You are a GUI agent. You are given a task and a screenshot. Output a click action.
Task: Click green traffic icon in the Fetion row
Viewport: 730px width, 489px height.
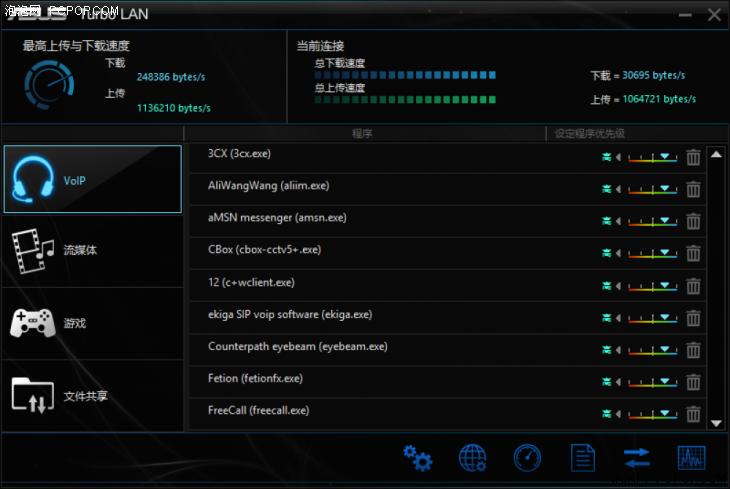click(x=606, y=382)
